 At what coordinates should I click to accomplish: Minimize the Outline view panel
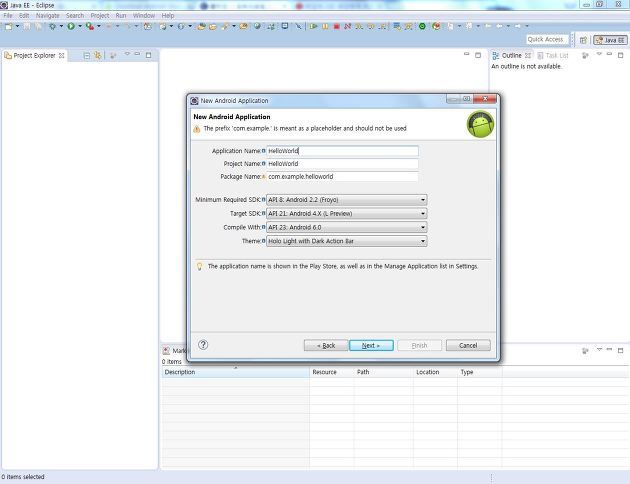(x=610, y=54)
